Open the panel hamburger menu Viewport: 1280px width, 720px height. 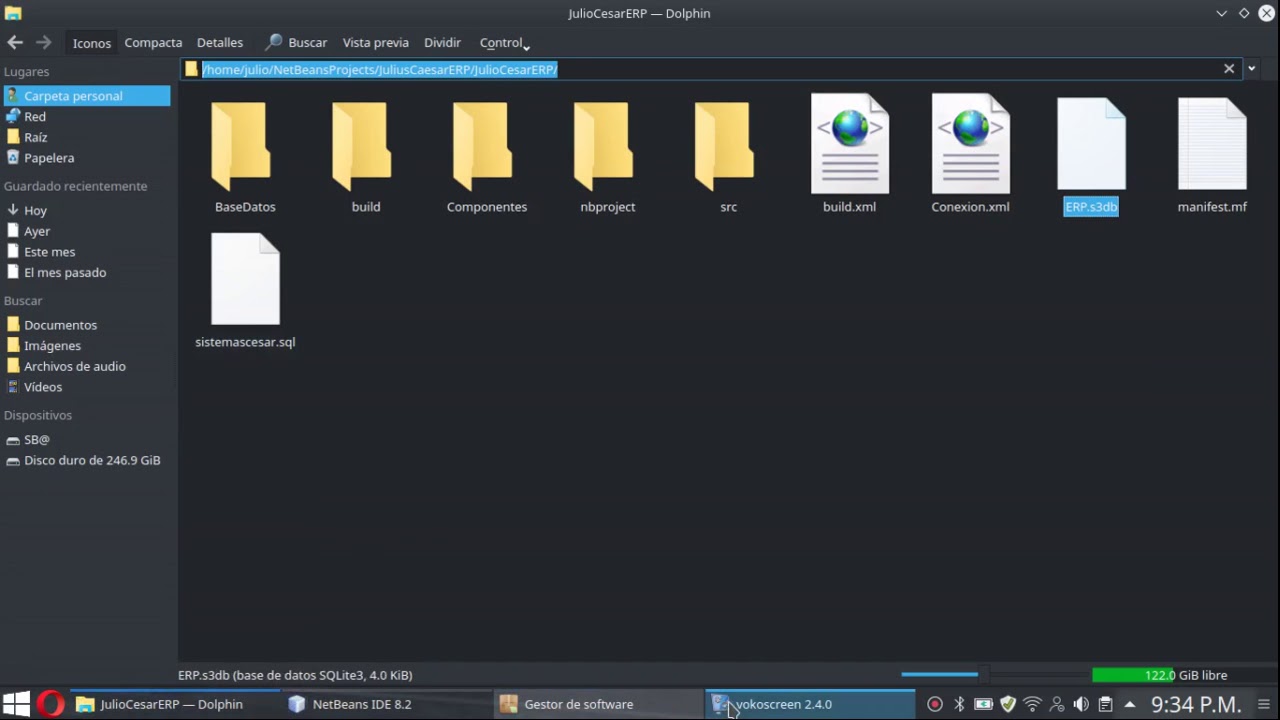(1264, 704)
